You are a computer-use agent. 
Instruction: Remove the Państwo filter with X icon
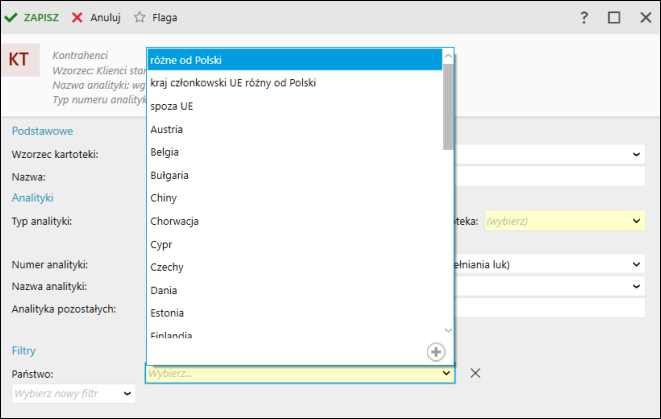click(x=476, y=373)
